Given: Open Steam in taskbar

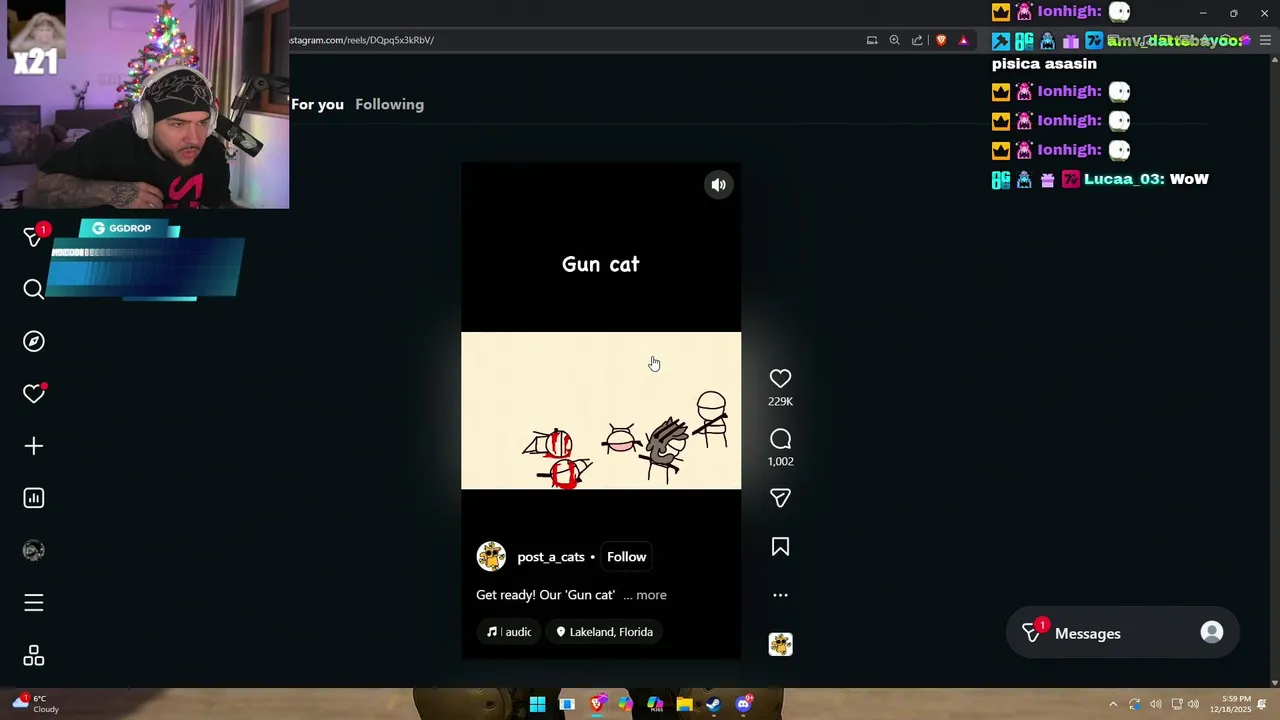Looking at the screenshot, I should click(x=713, y=704).
